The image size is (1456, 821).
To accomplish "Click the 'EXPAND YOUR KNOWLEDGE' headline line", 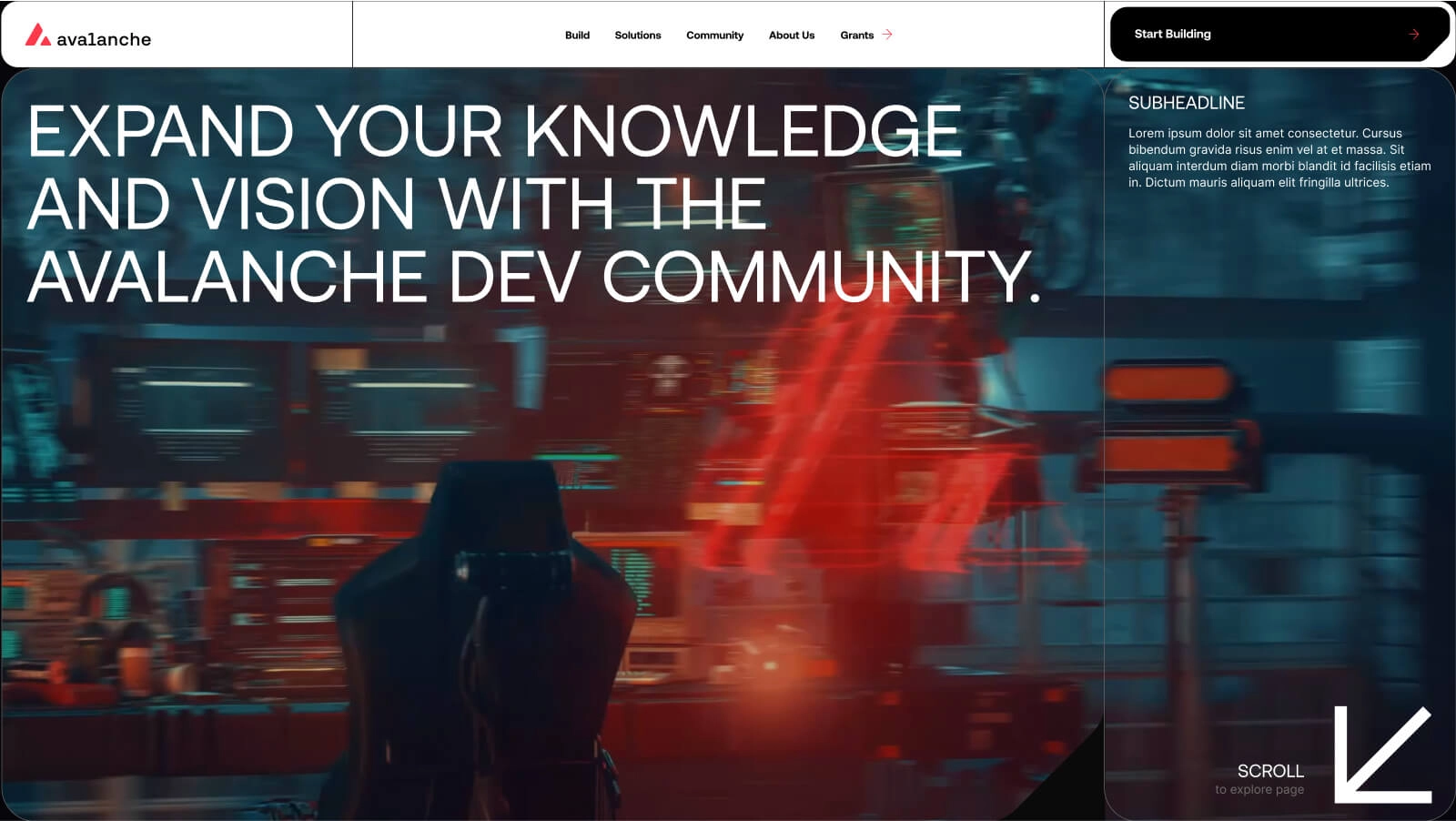I will coord(494,131).
